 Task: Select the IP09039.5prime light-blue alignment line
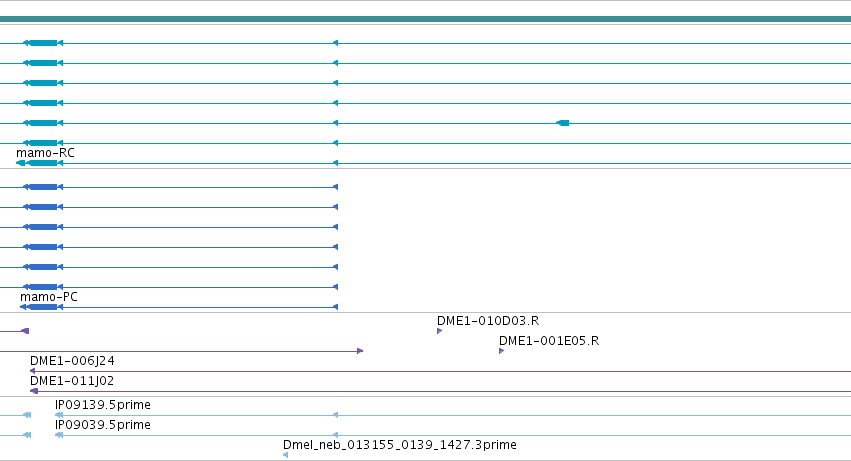tap(453, 435)
